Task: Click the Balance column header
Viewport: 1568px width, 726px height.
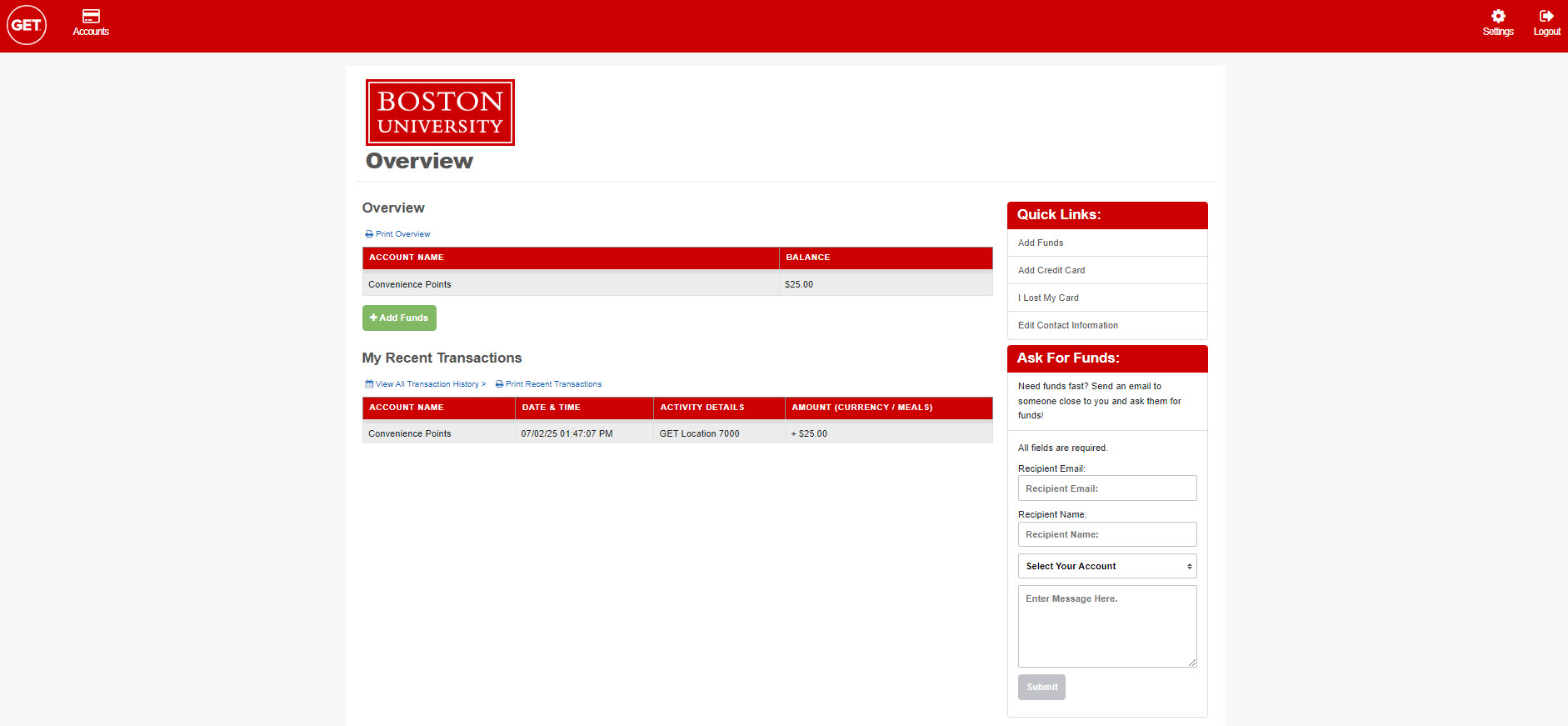Action: (886, 258)
